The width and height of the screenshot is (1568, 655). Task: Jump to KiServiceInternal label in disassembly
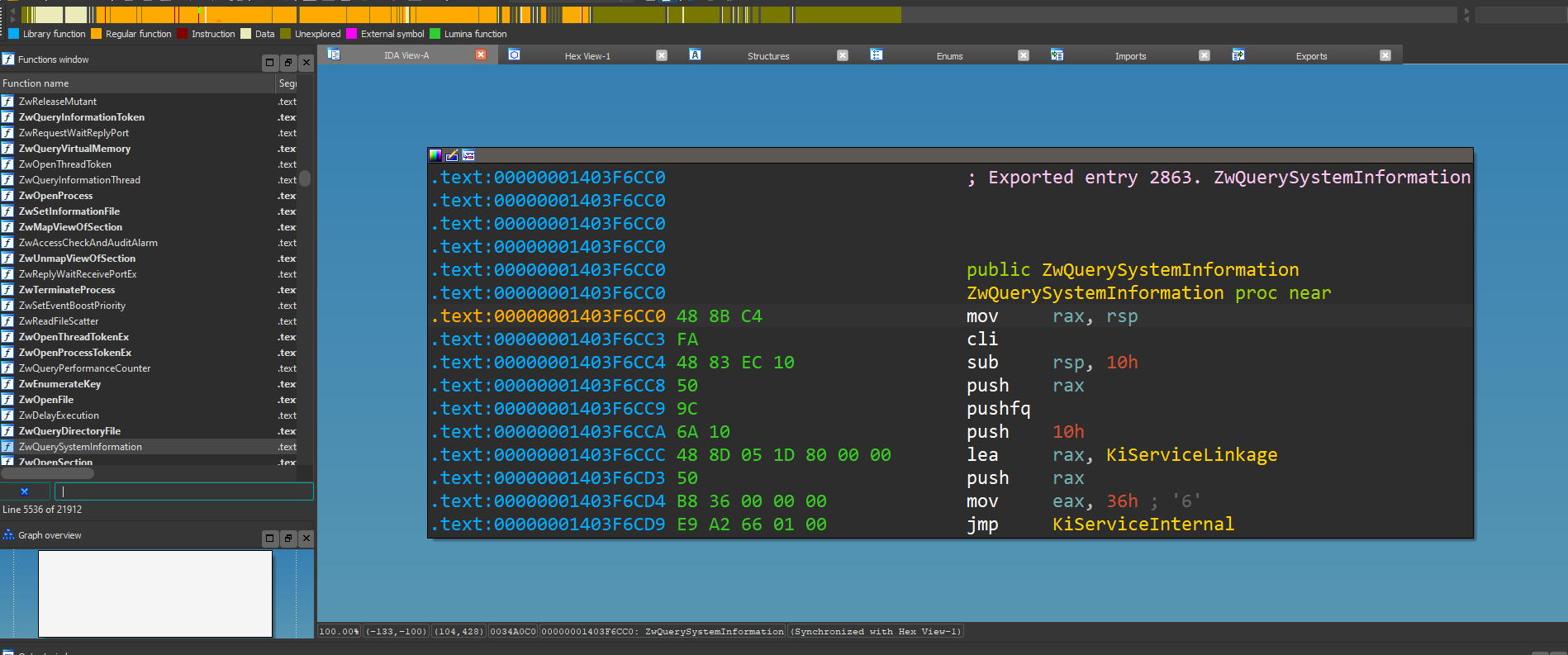(1143, 524)
